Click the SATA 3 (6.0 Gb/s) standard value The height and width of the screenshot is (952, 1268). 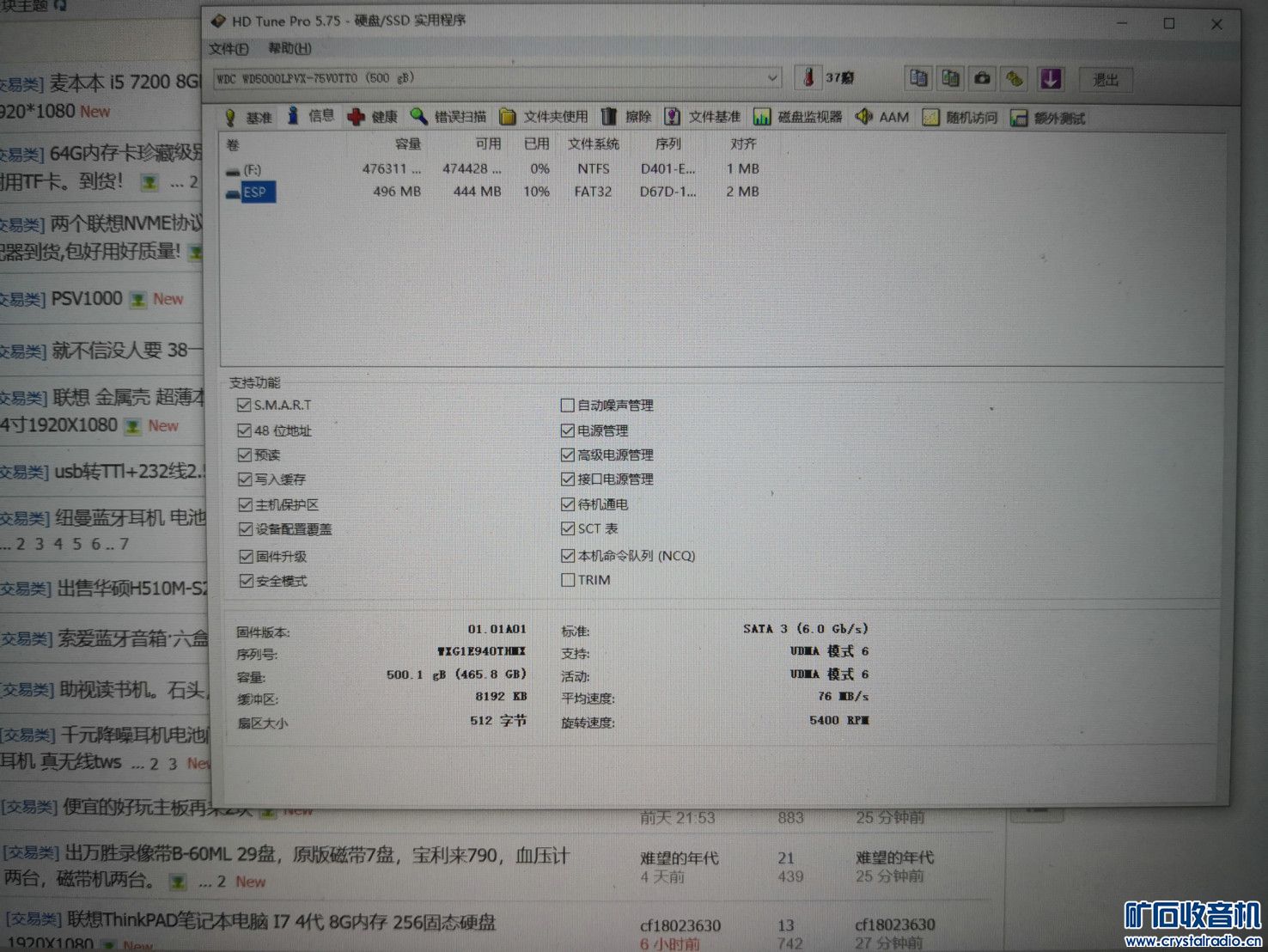(x=806, y=629)
